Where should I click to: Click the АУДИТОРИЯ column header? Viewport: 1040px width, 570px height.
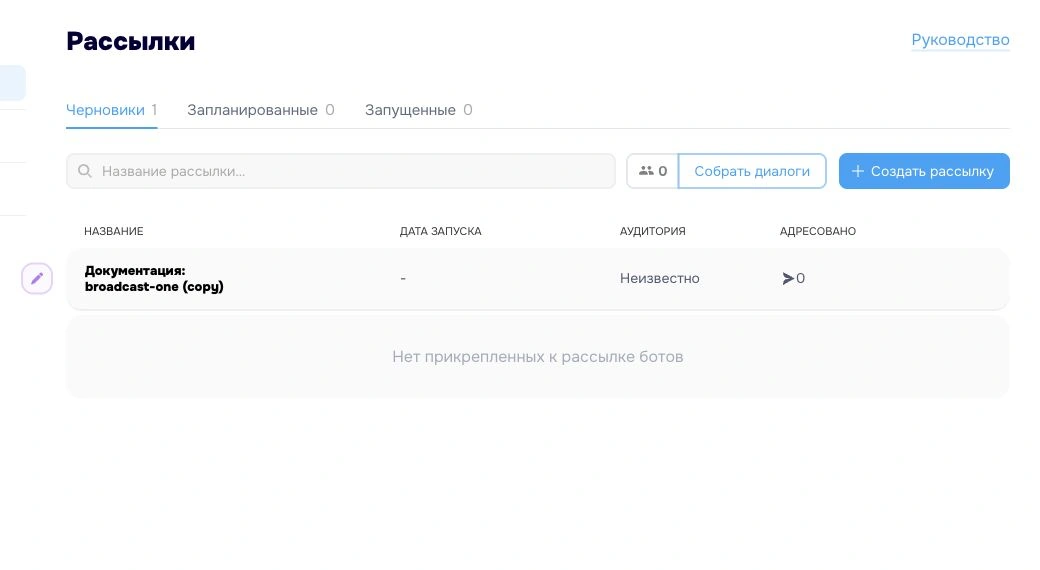653,231
